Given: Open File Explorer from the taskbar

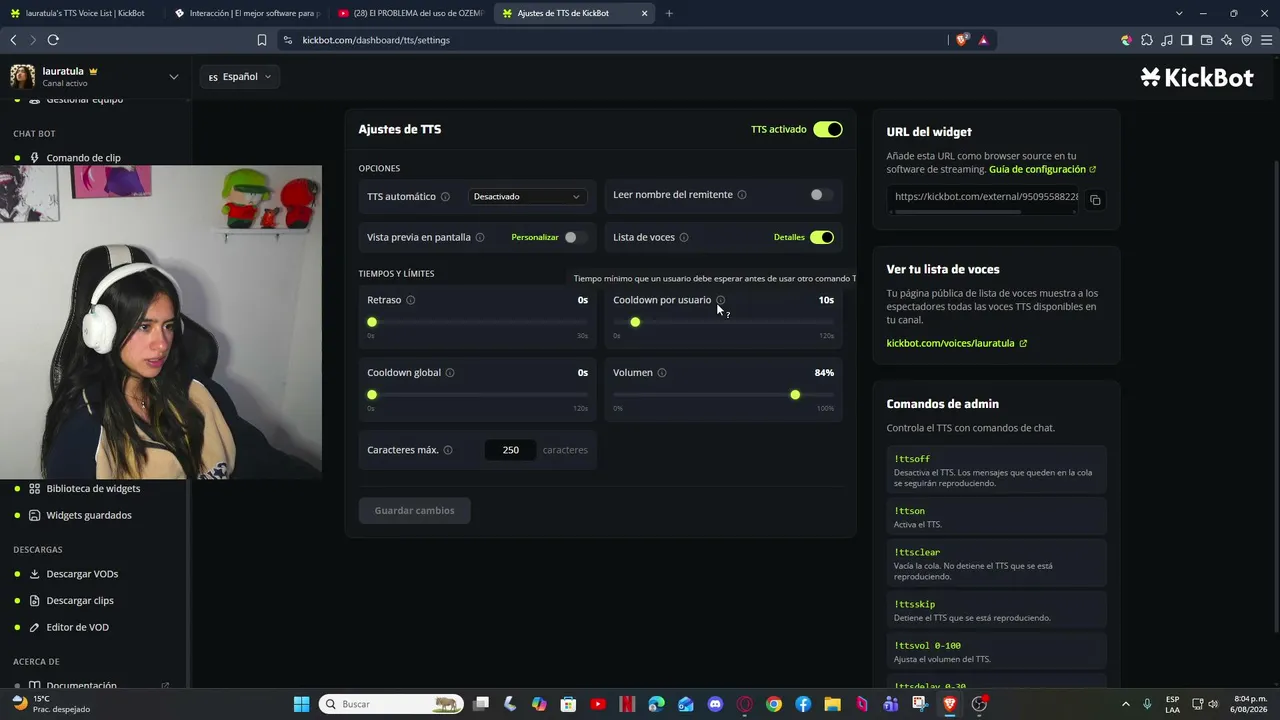Looking at the screenshot, I should (832, 704).
